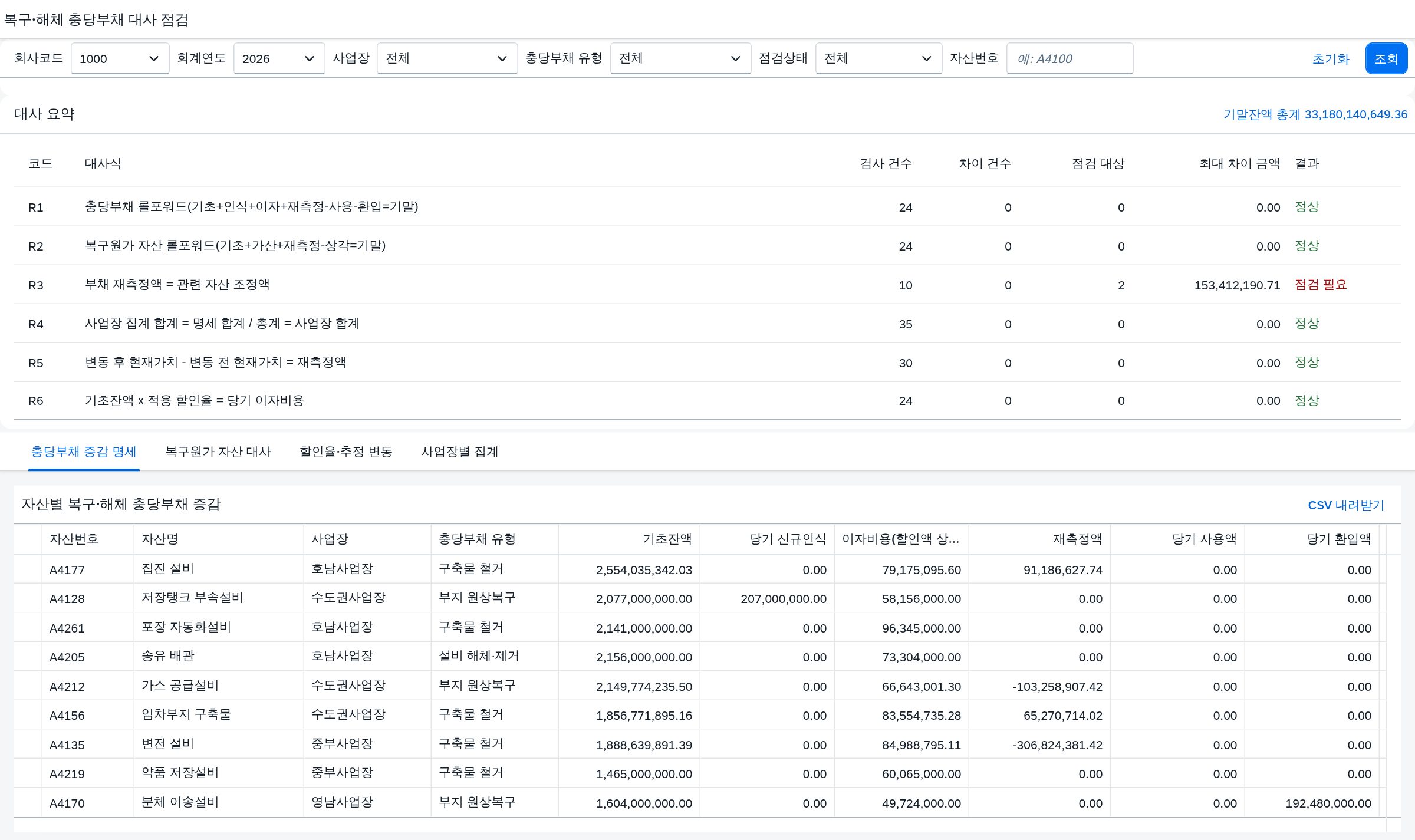Screen dimensions: 1415x840
Task: Sort by 충당부채 유형 column header in table
Action: pyautogui.click(x=495, y=539)
